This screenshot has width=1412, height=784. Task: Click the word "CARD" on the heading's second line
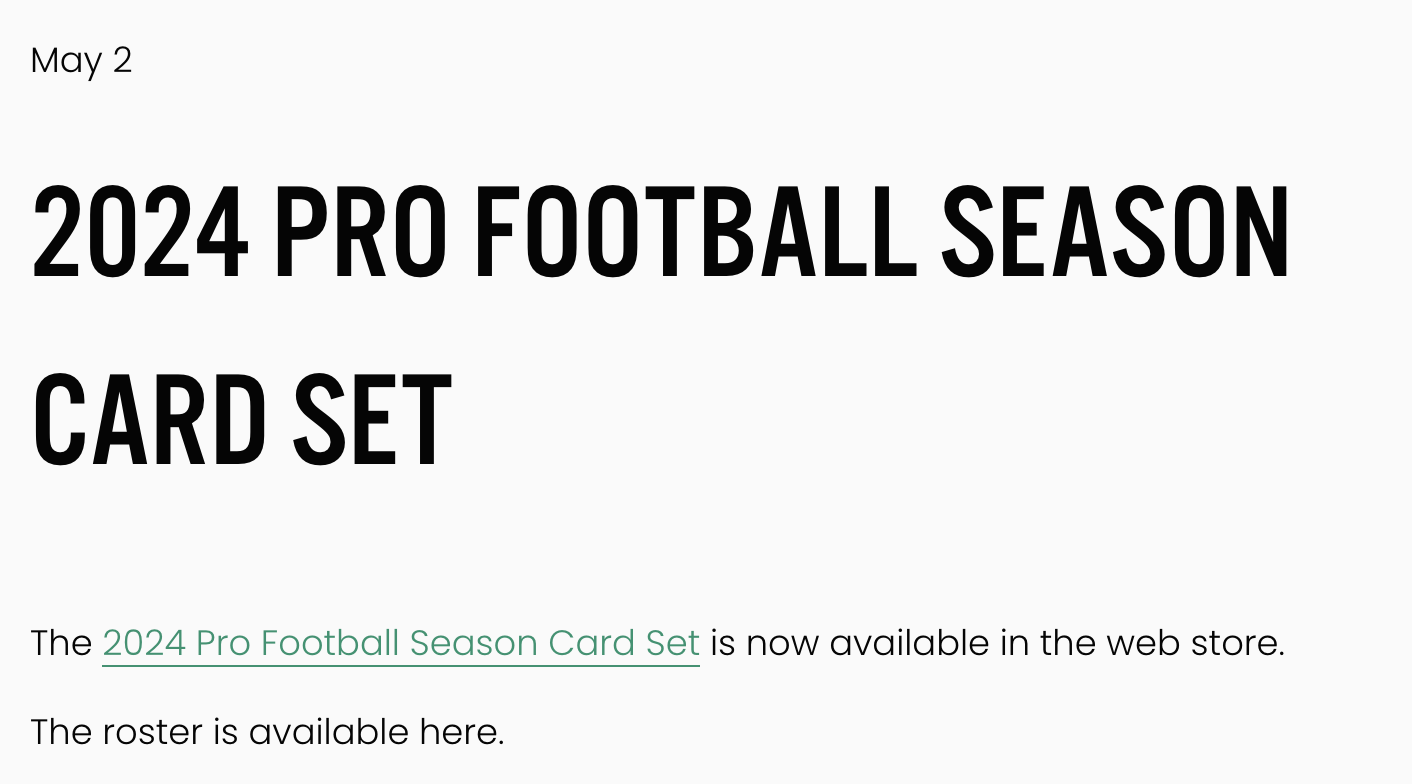(149, 419)
